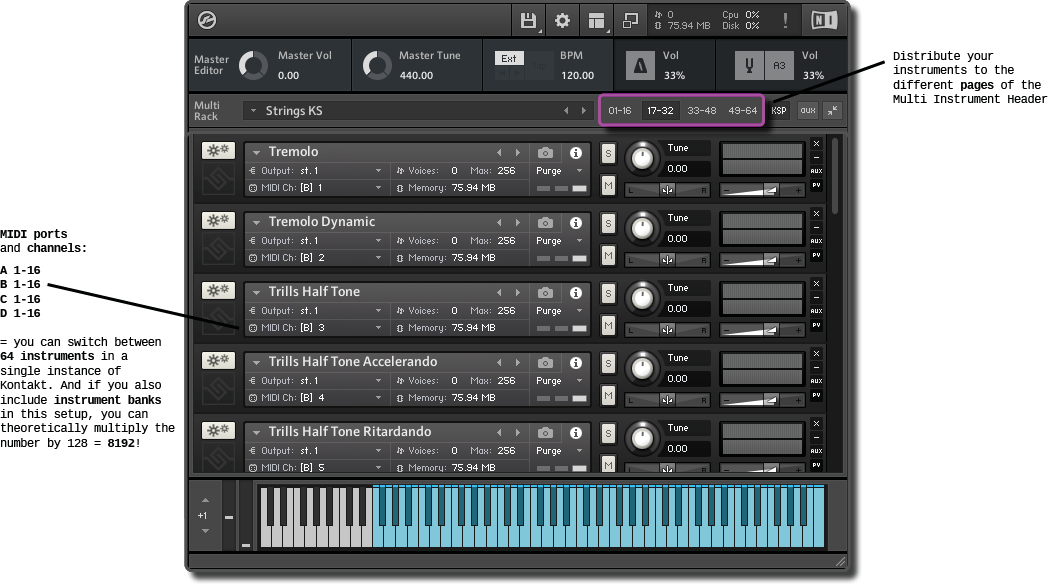This screenshot has width=1050, height=585.
Task: Toggle the metronome icon
Action: pos(641,66)
